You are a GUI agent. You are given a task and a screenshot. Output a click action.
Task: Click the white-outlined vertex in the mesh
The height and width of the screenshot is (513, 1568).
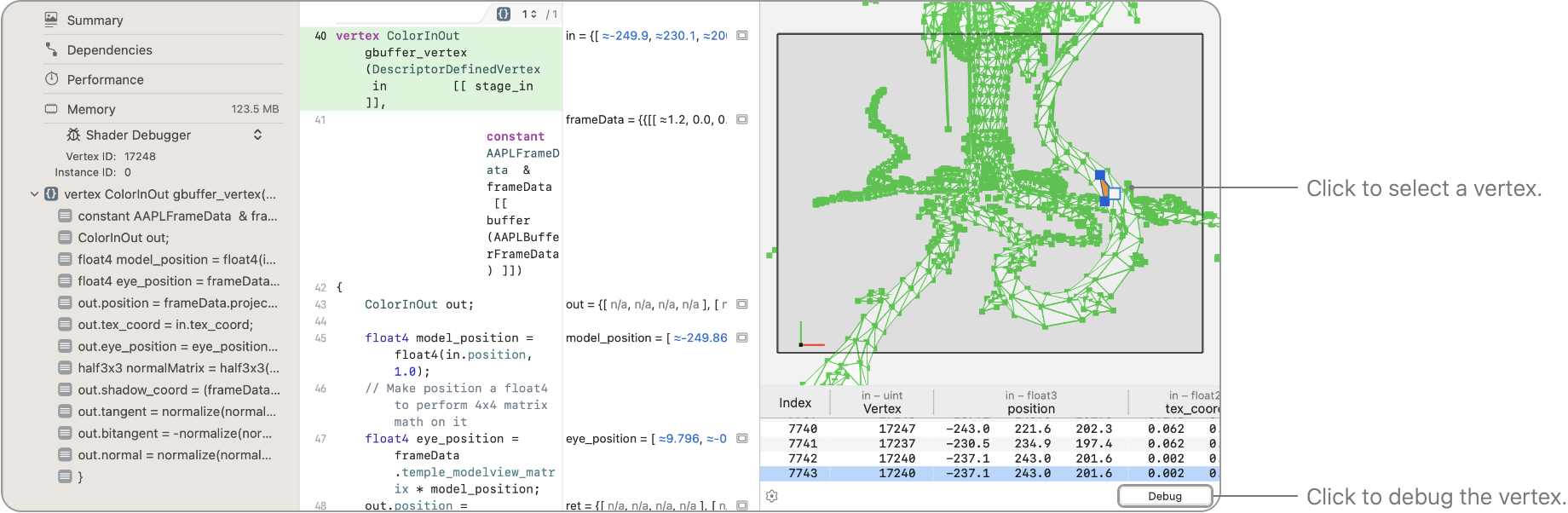coord(1115,193)
